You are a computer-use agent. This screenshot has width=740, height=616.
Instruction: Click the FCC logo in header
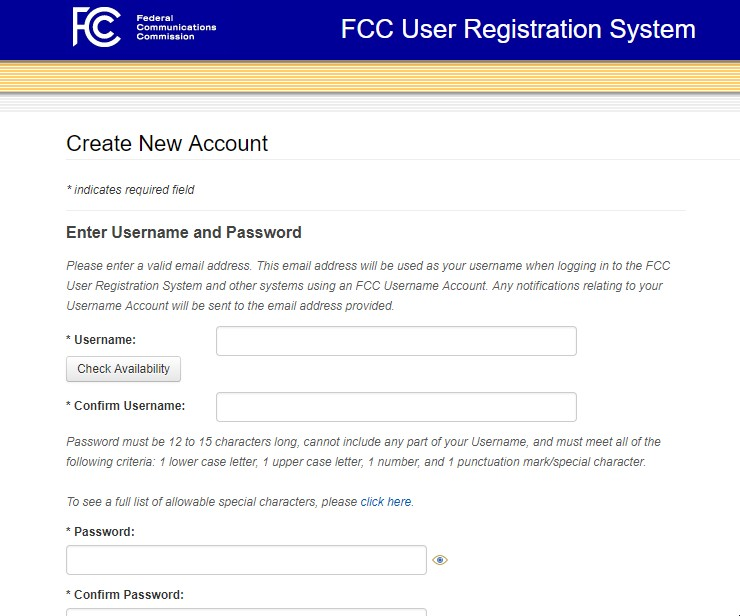click(97, 27)
